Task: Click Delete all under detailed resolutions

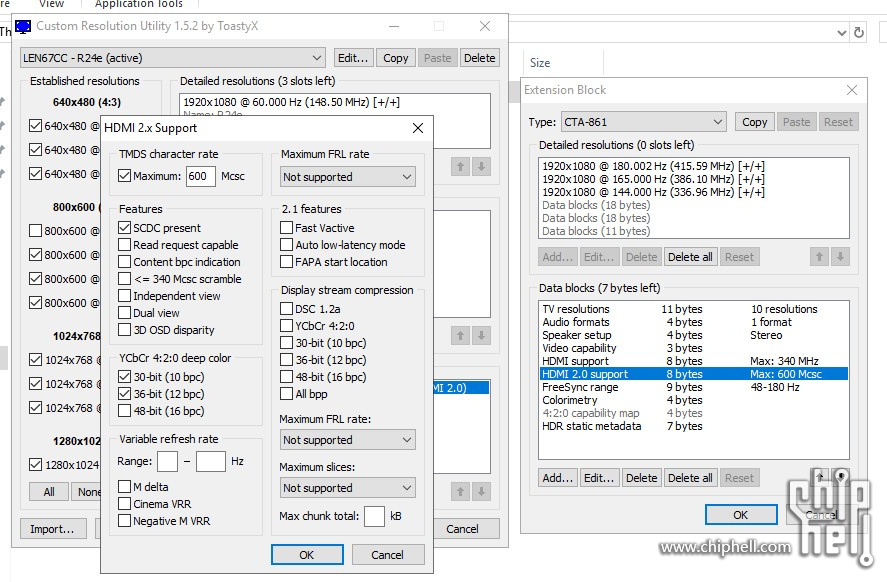Action: (x=690, y=257)
